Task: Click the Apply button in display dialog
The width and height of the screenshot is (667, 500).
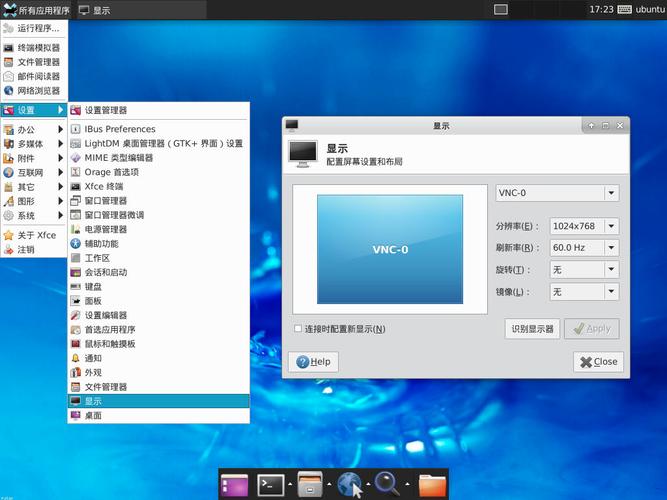Action: point(592,329)
